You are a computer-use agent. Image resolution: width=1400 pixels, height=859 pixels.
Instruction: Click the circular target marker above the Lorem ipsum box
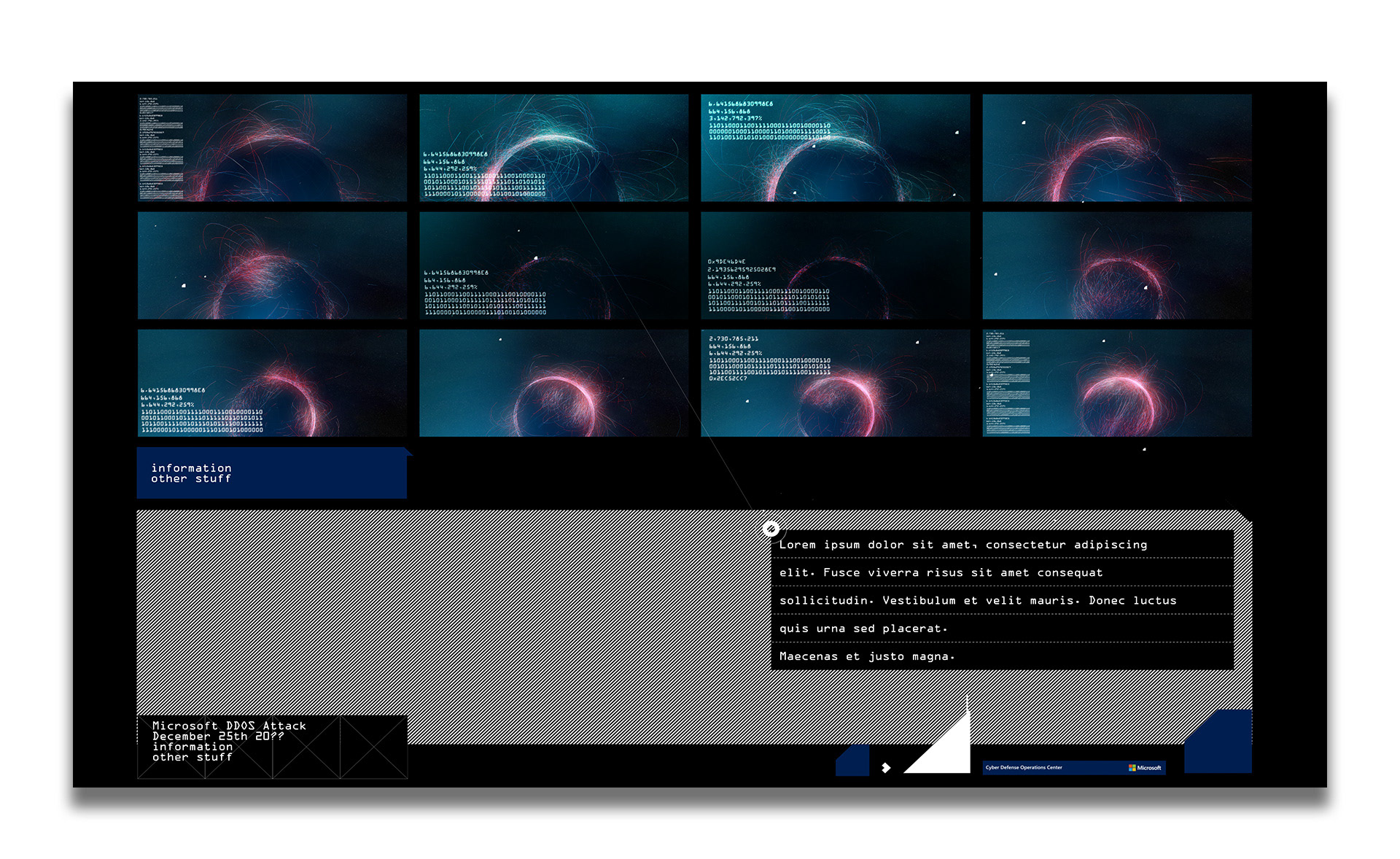(x=771, y=529)
